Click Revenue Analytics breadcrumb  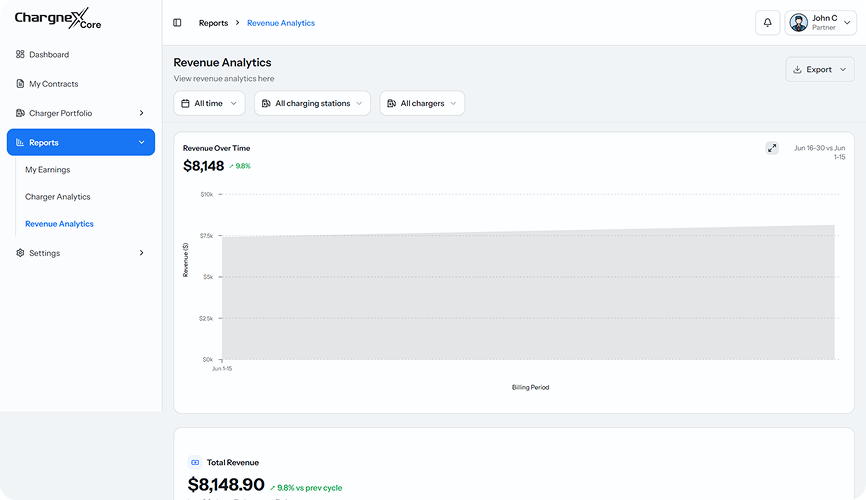pos(281,23)
